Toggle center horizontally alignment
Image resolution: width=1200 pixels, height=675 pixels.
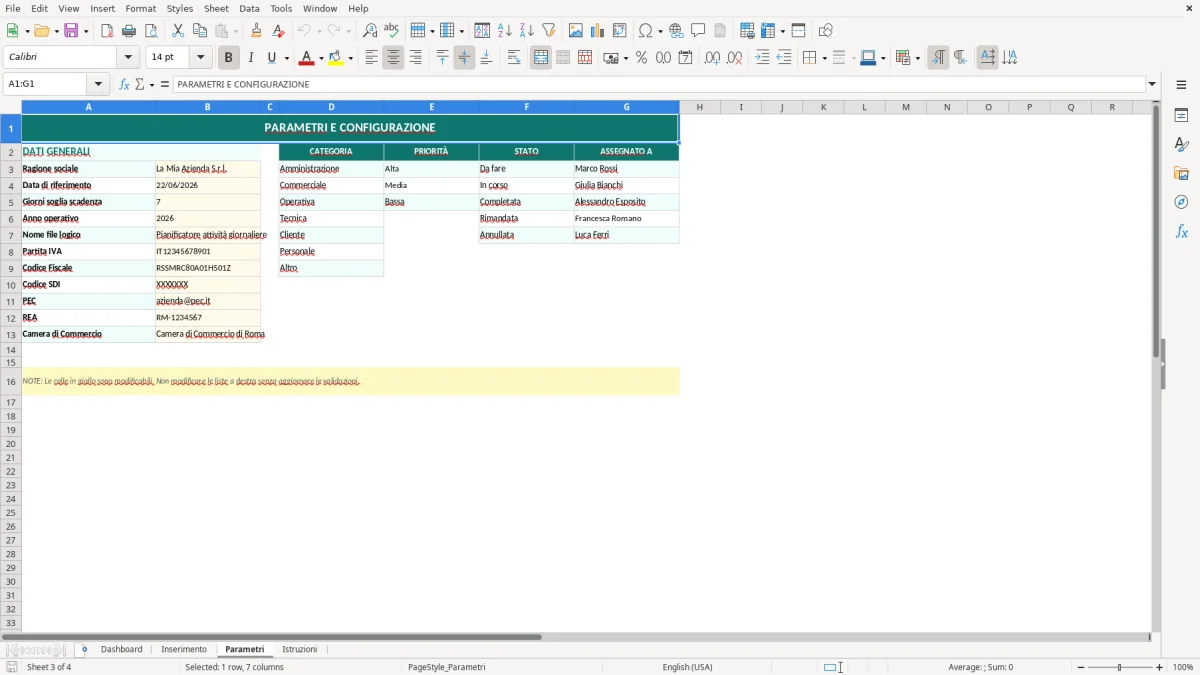[x=393, y=58]
